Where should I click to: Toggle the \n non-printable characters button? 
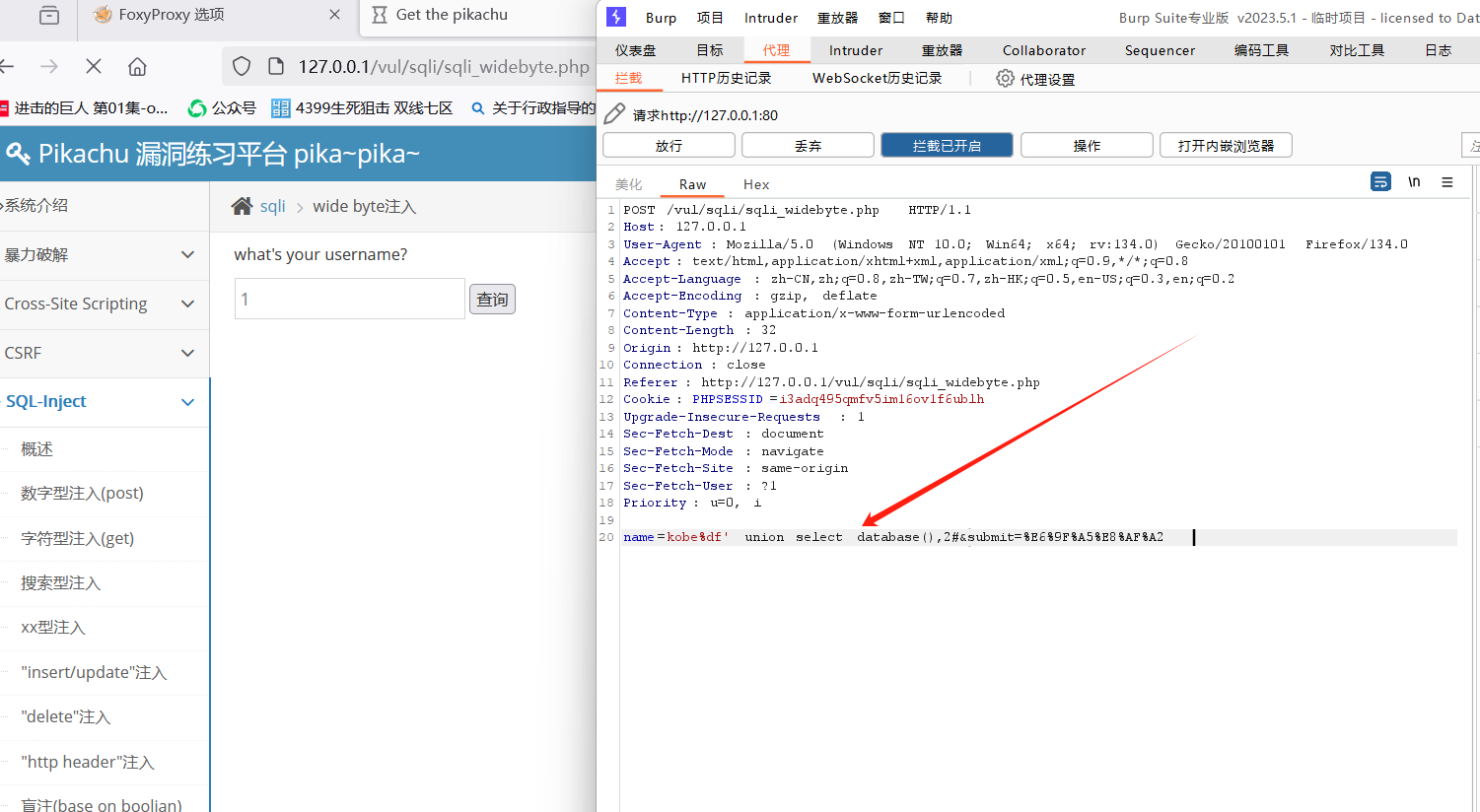(x=1414, y=182)
